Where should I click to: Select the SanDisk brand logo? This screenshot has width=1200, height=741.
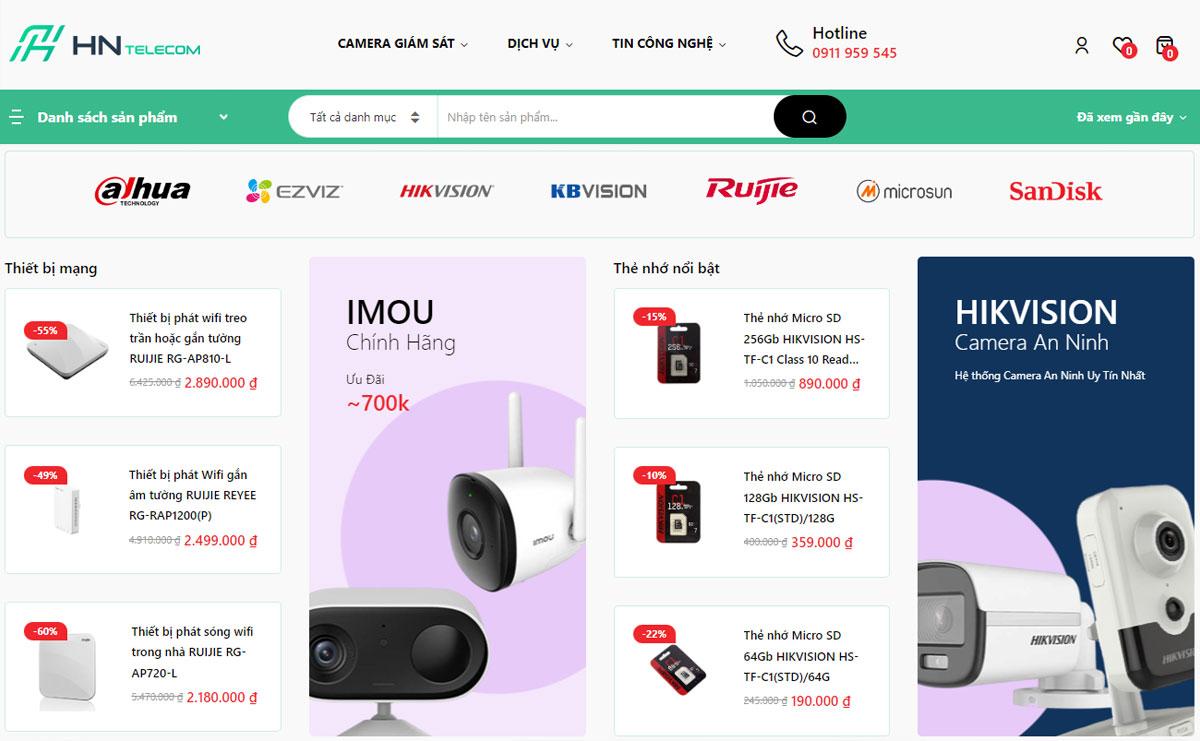[x=1055, y=190]
